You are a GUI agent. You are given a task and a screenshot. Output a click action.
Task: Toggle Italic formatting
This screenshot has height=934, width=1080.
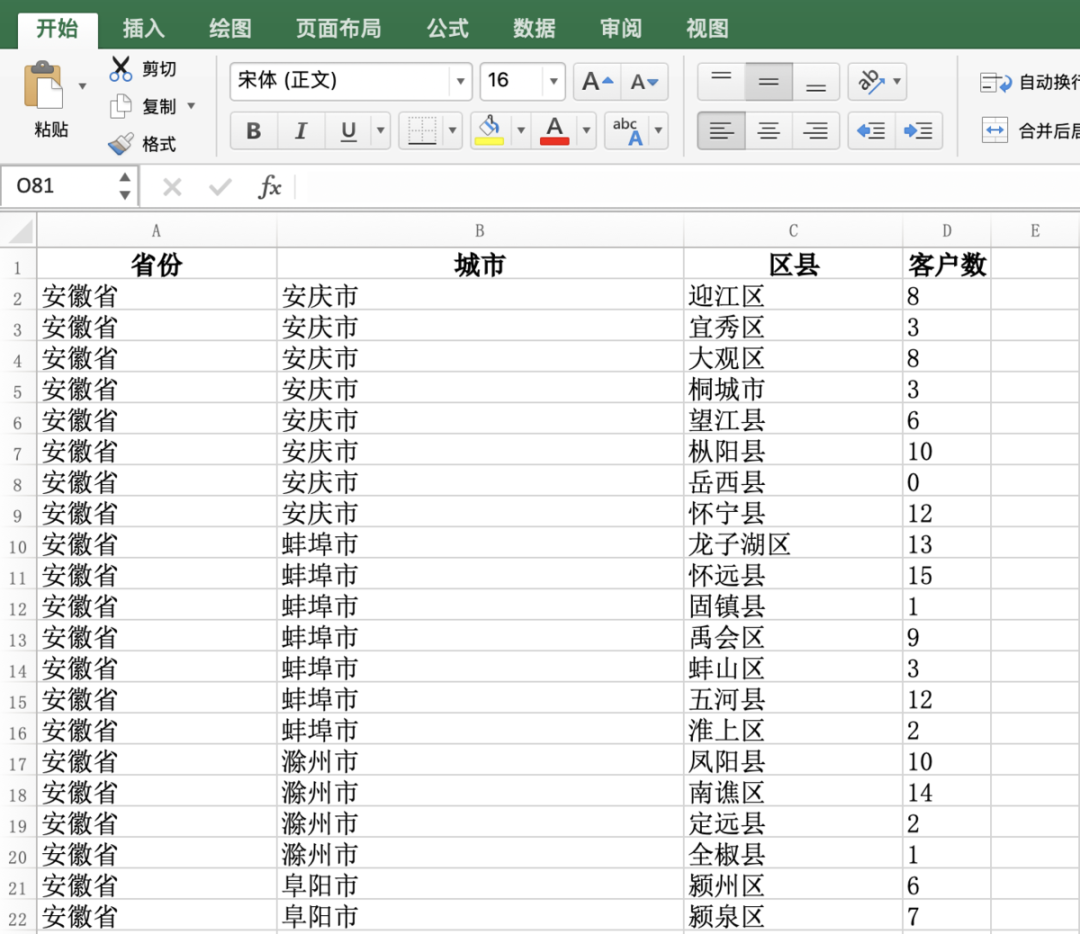(x=301, y=130)
